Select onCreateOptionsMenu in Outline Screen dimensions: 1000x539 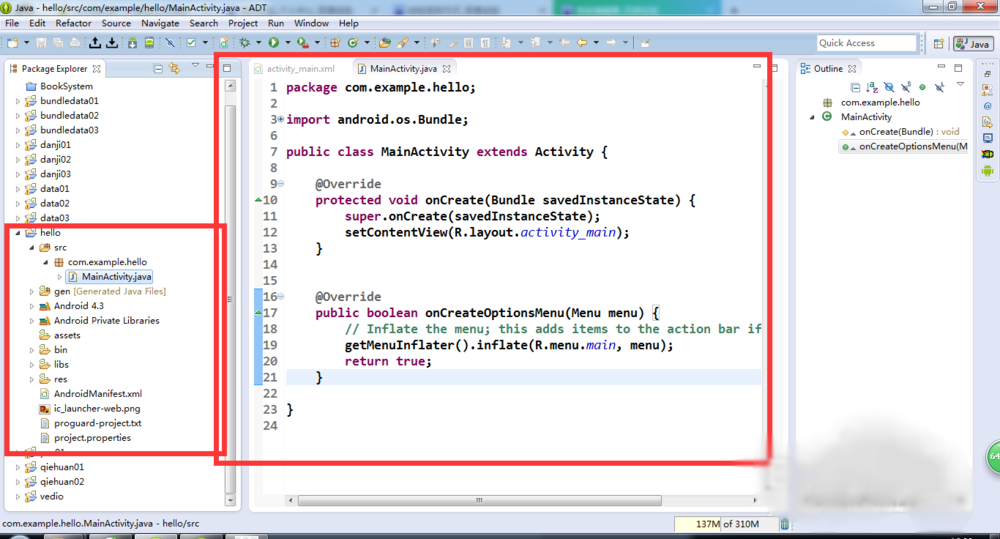(904, 146)
